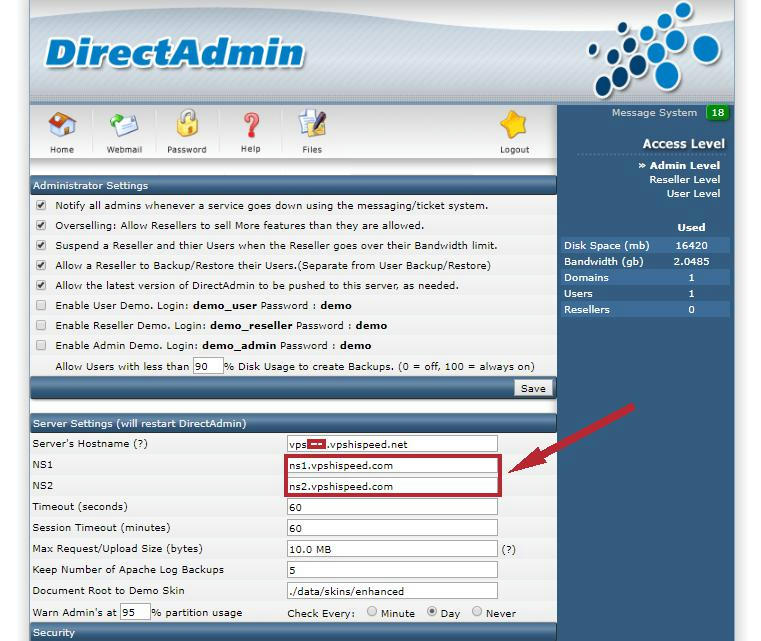
Task: Toggle latest DirectAdmin version push checkbox
Action: point(41,285)
